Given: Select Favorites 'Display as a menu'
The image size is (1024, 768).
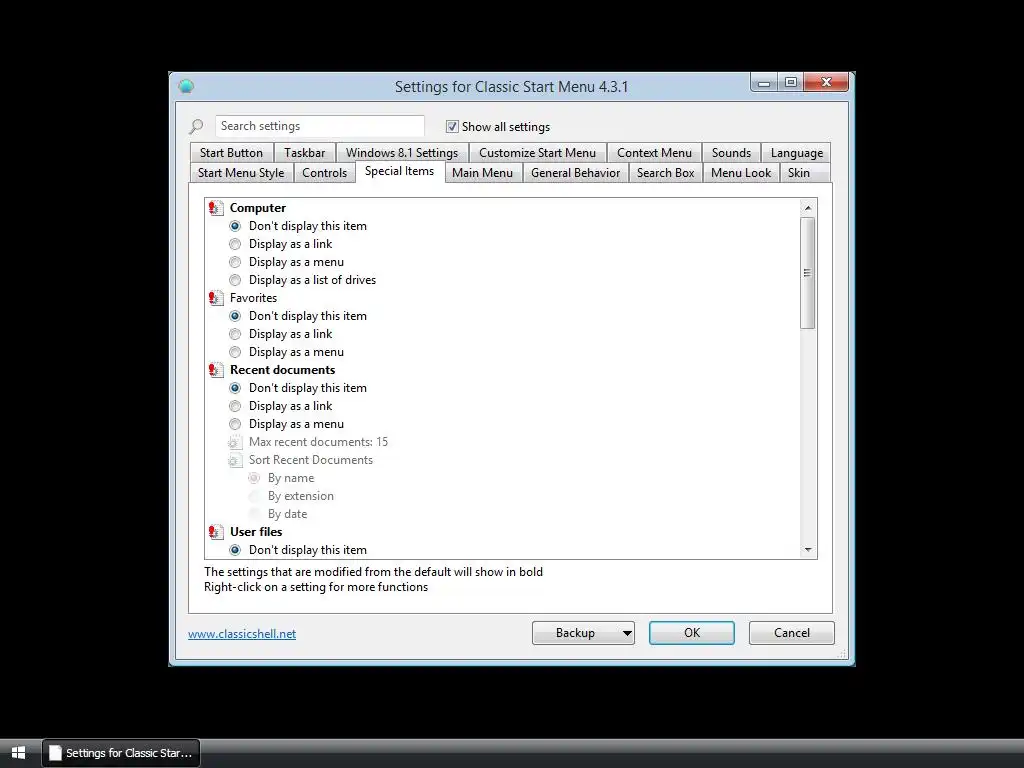Looking at the screenshot, I should click(235, 352).
